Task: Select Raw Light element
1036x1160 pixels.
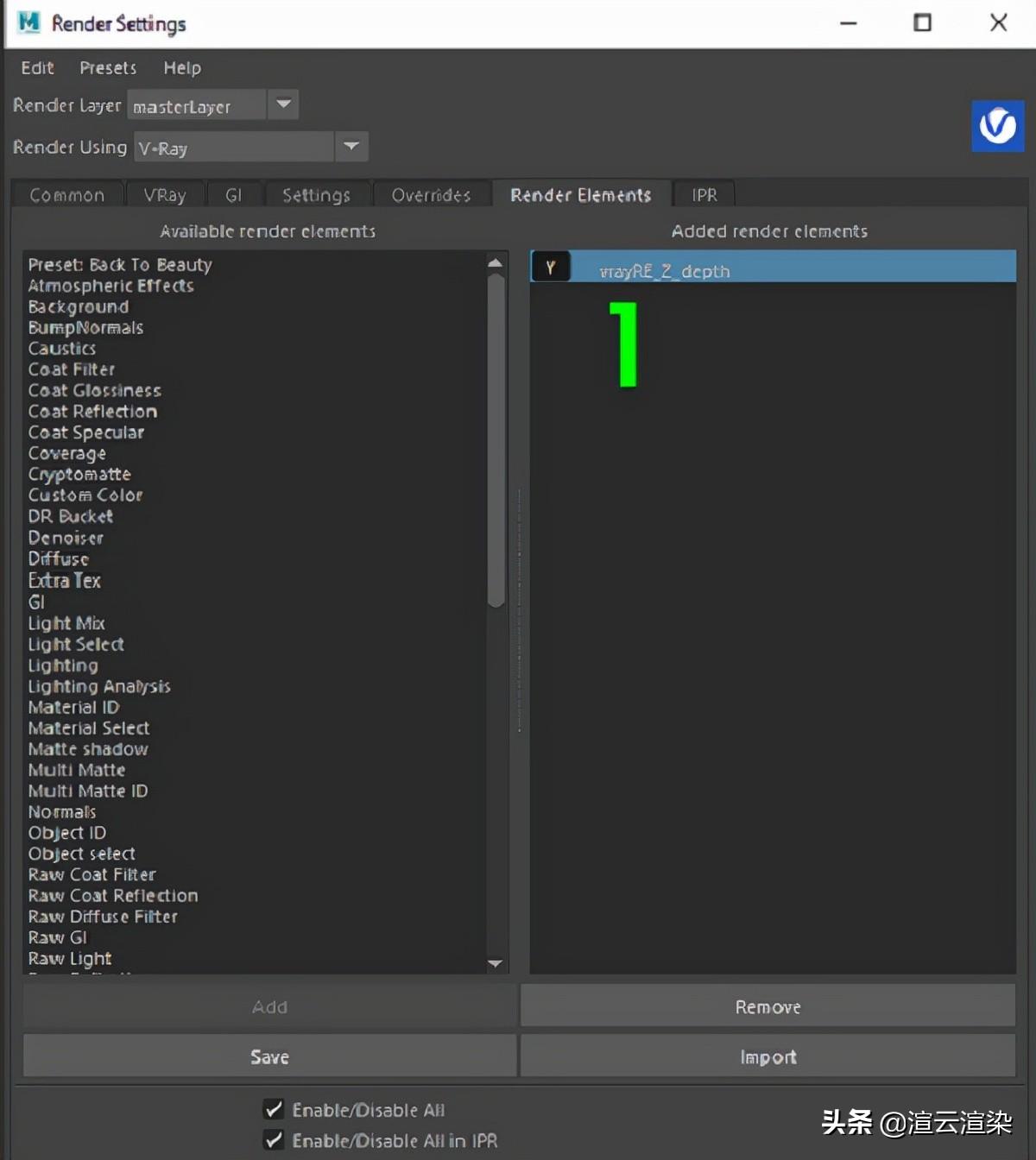Action: tap(69, 958)
